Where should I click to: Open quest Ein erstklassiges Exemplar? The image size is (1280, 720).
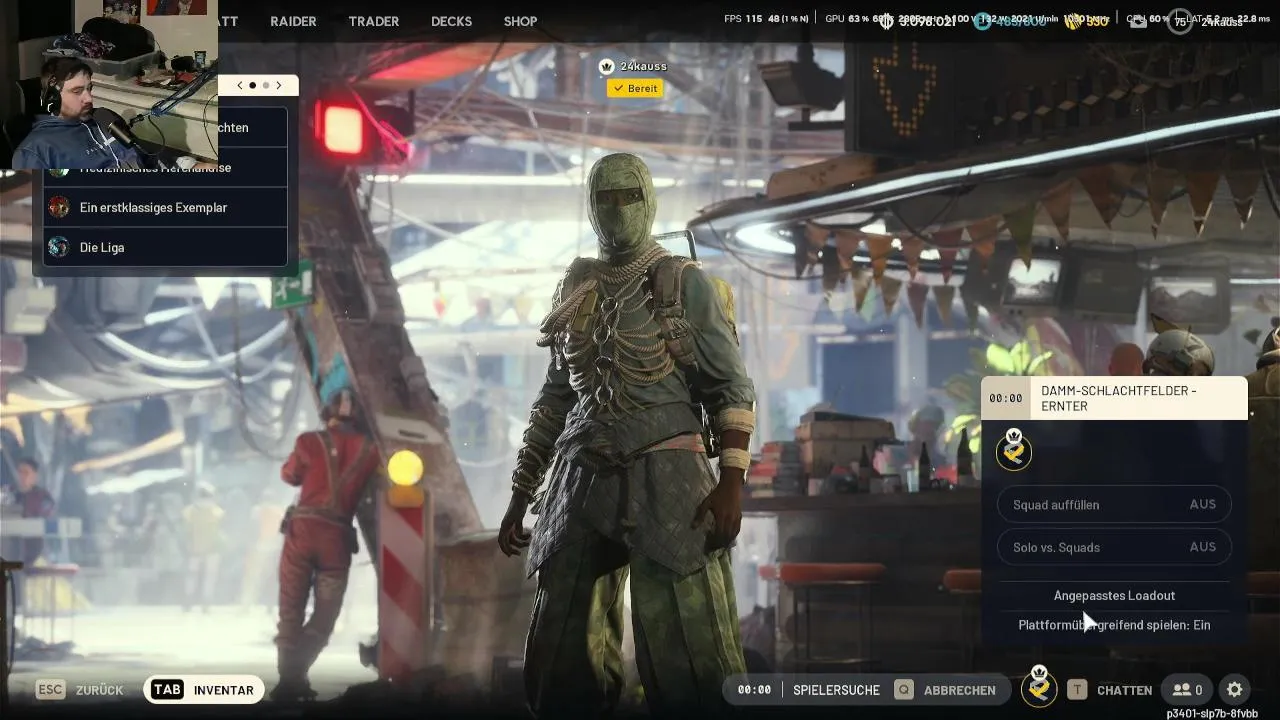(165, 207)
